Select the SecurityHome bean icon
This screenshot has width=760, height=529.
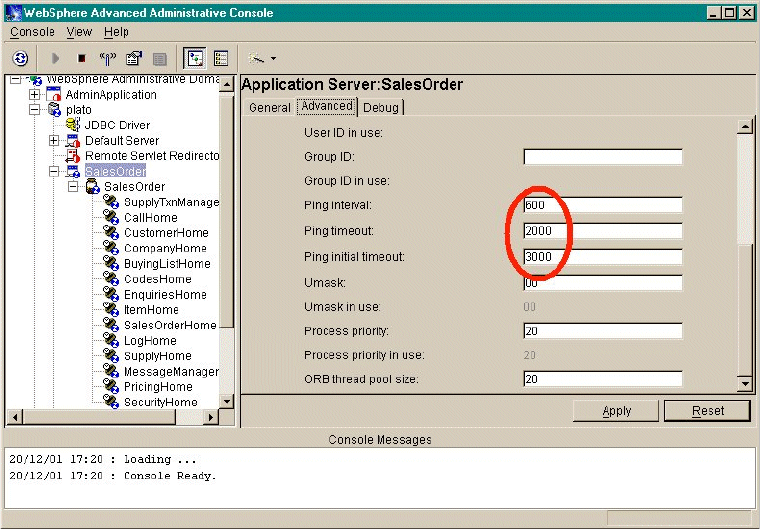[111, 402]
